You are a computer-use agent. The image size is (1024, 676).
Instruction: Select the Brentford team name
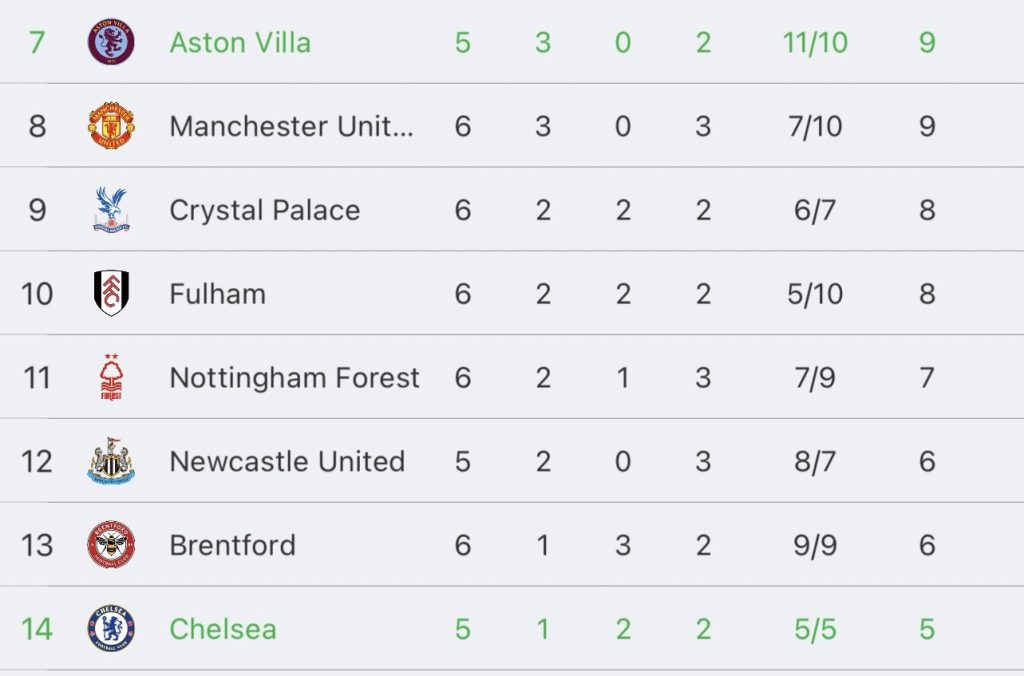[232, 545]
